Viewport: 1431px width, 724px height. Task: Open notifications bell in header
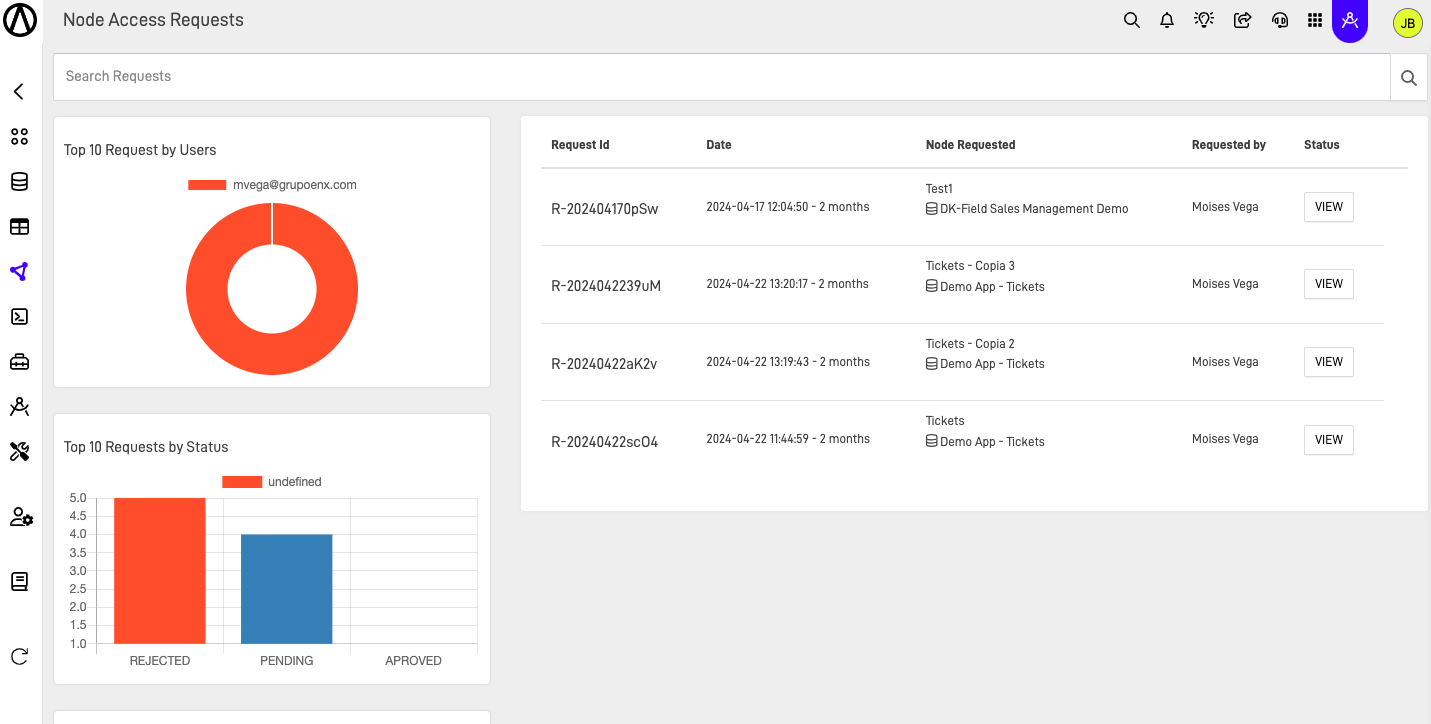click(x=1167, y=20)
